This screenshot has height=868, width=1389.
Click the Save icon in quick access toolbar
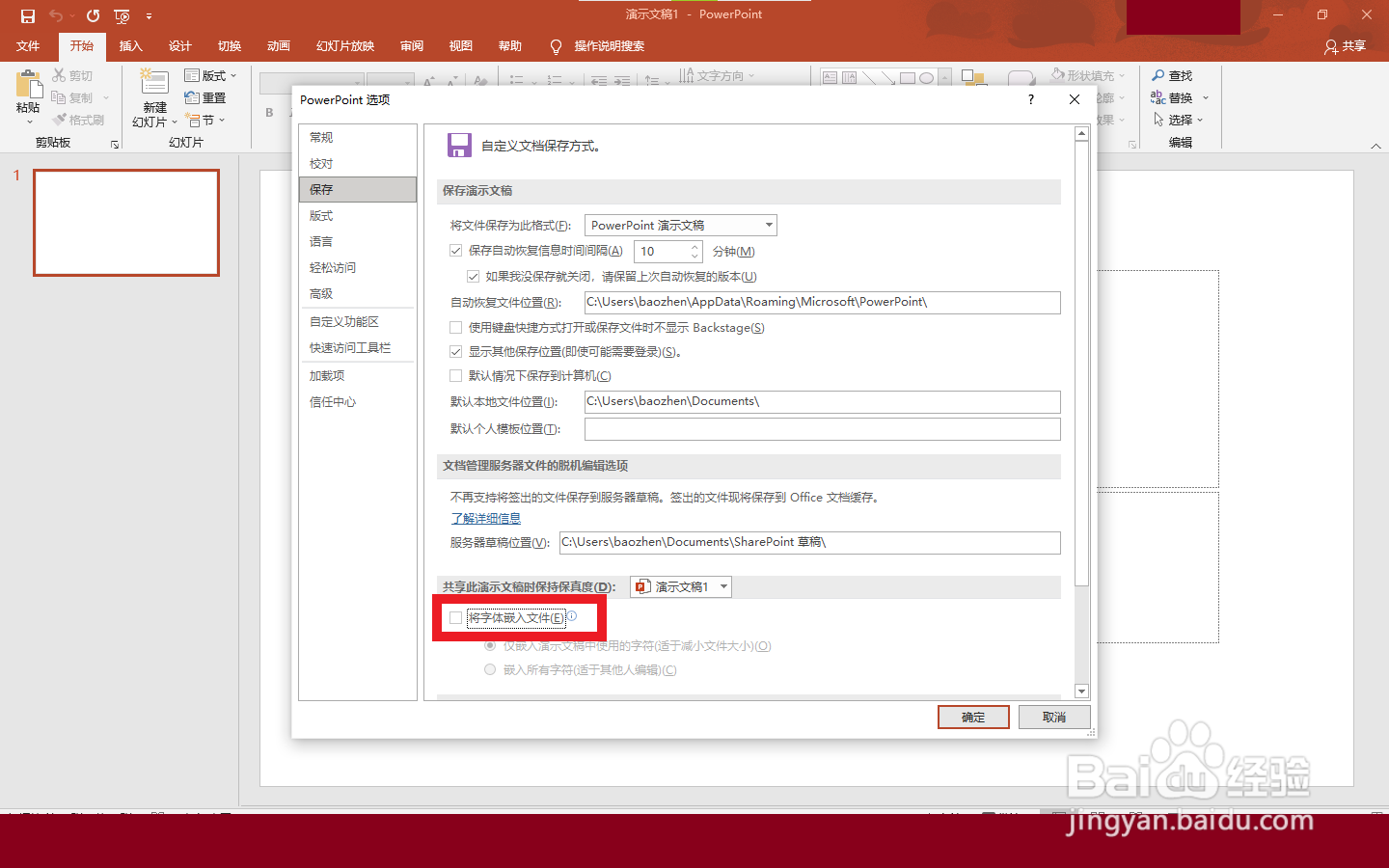28,16
